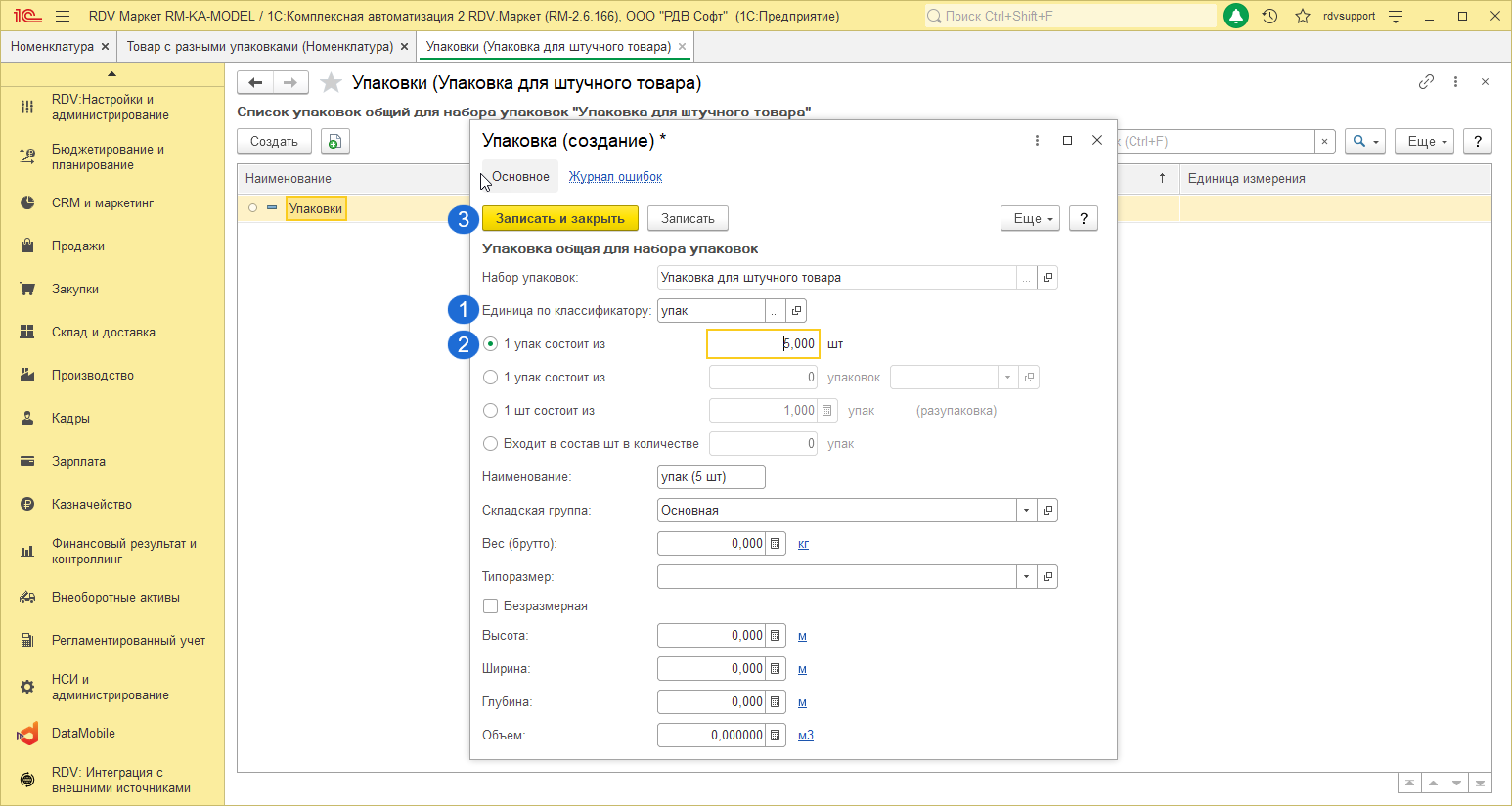Click the copy link icon
The width and height of the screenshot is (1512, 806).
tap(1426, 82)
